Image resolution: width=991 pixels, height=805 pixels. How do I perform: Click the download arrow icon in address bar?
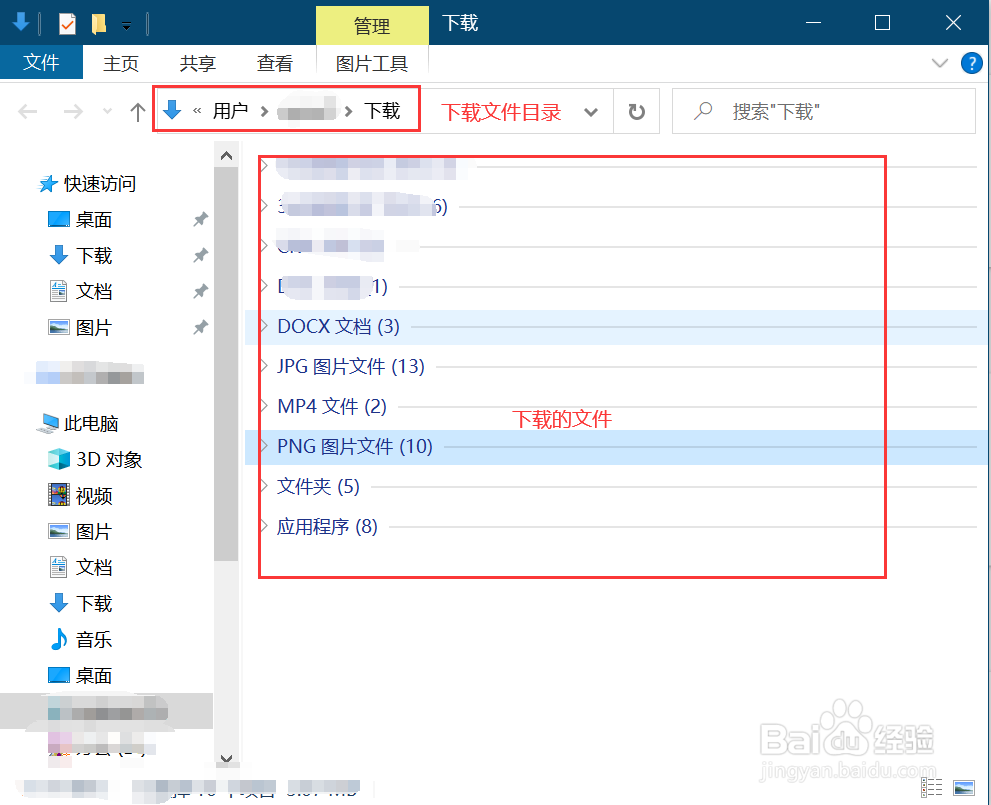click(172, 110)
